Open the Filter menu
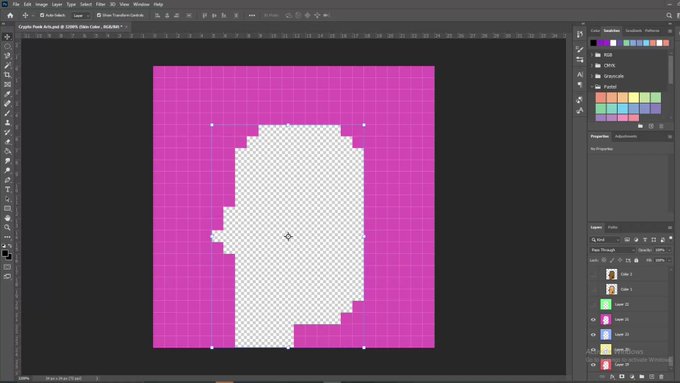This screenshot has width=680, height=383. [x=101, y=4]
